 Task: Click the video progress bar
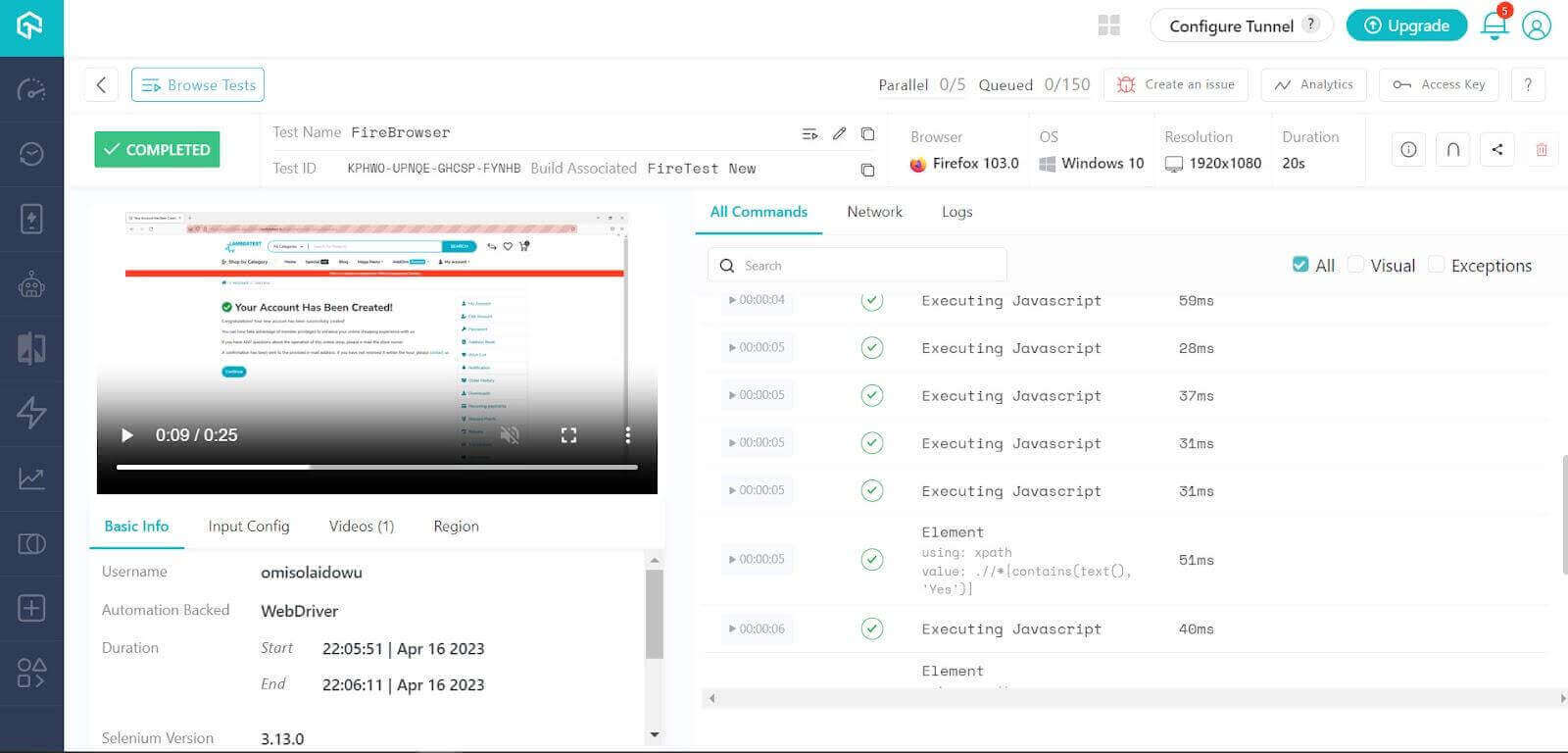(377, 468)
